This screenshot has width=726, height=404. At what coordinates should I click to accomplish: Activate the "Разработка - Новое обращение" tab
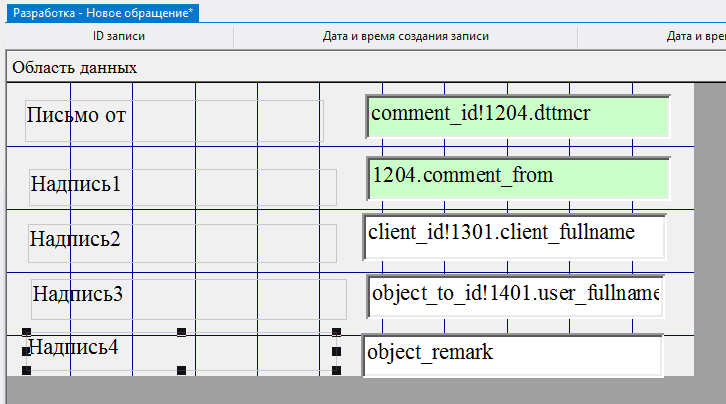[x=102, y=12]
